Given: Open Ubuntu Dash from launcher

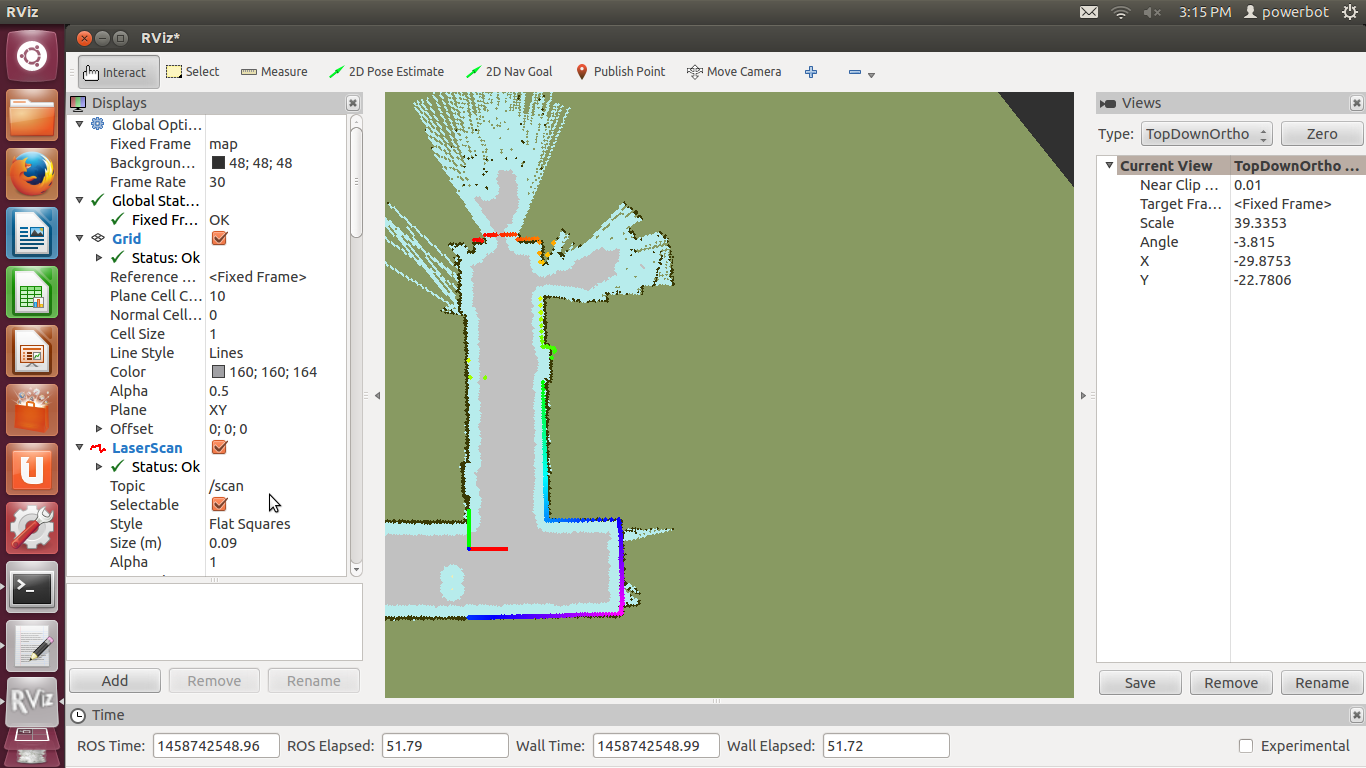Looking at the screenshot, I should click(x=32, y=55).
